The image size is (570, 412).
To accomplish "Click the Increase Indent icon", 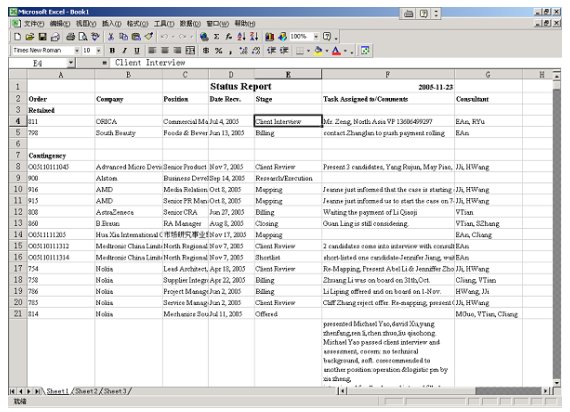I will point(284,51).
